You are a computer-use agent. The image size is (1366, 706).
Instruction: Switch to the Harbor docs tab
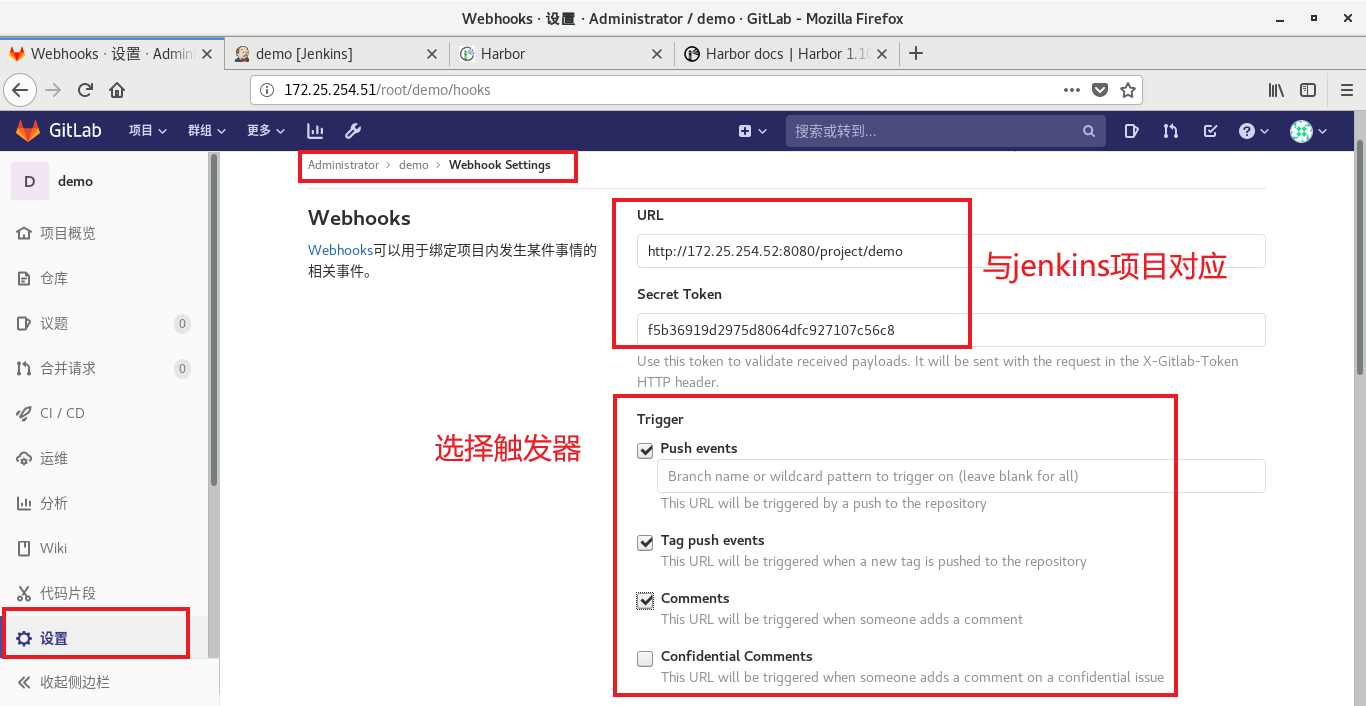[x=786, y=54]
